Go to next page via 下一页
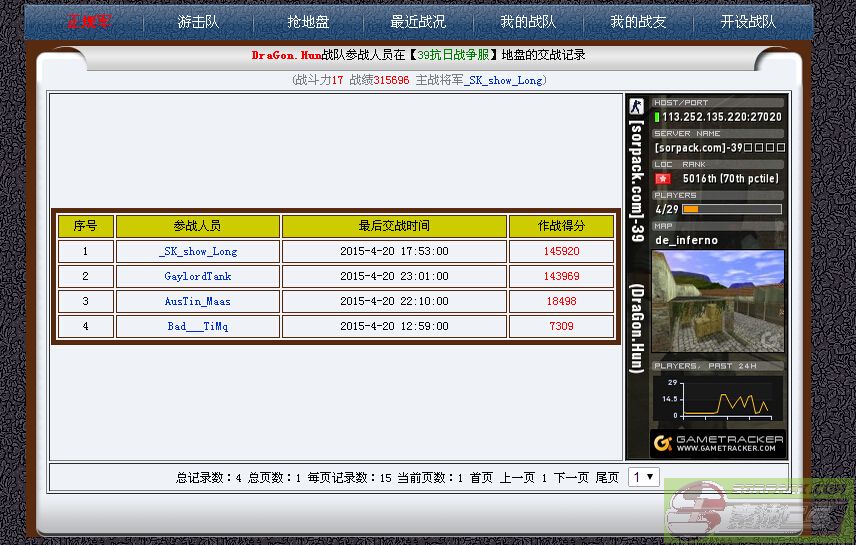Viewport: 856px width, 545px height. [571, 478]
